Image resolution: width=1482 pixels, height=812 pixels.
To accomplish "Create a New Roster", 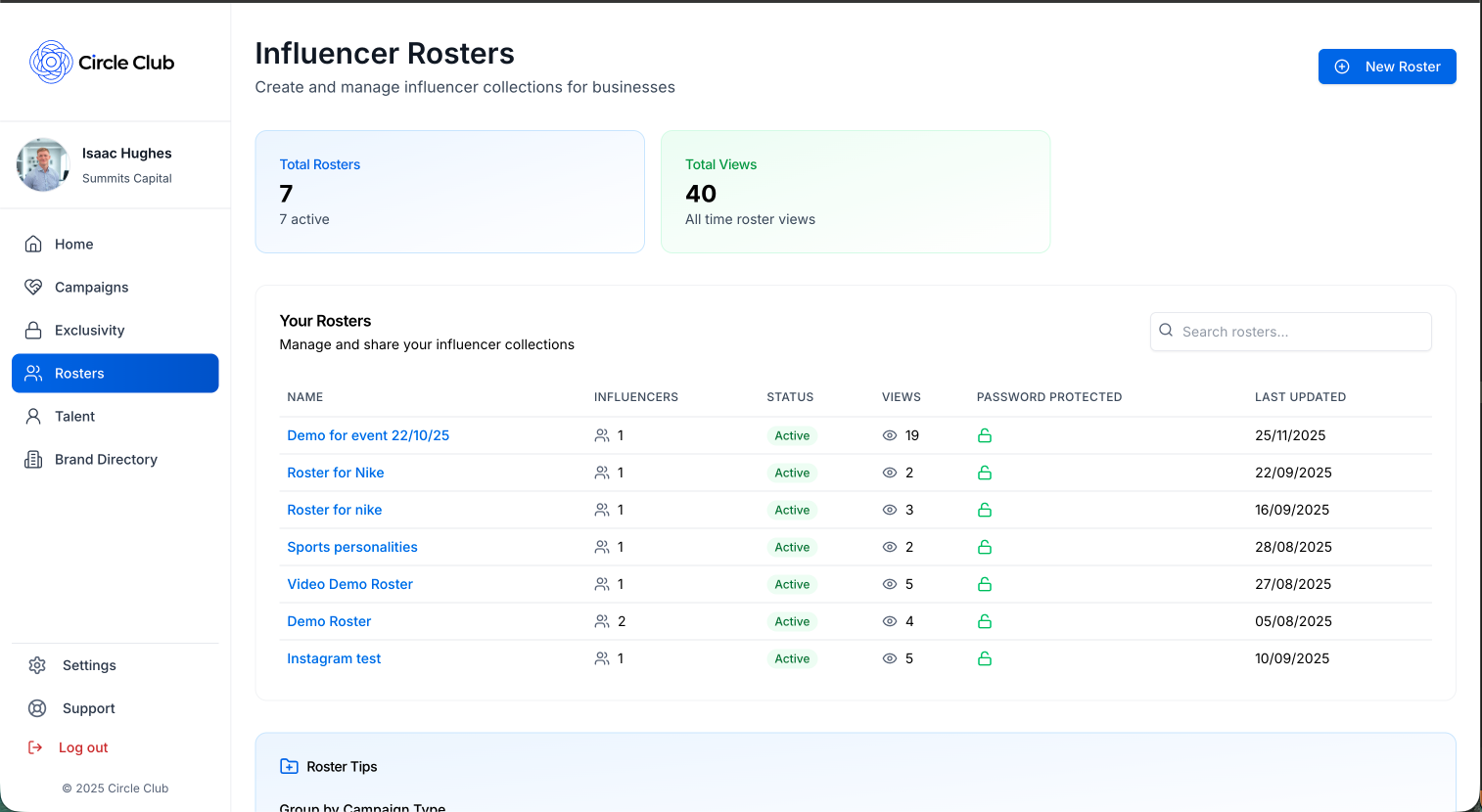I will point(1387,67).
